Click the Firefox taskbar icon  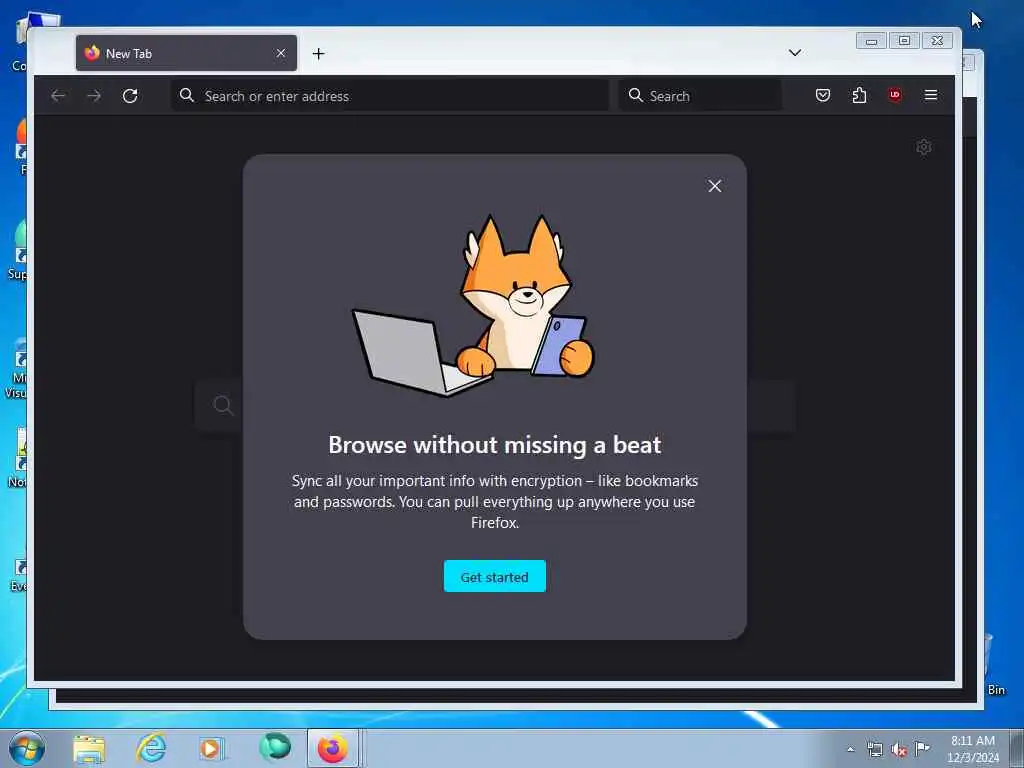coord(333,748)
